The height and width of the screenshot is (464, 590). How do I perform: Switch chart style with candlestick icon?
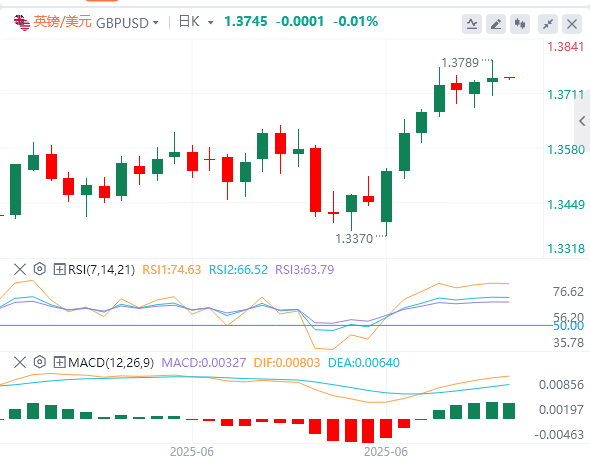pyautogui.click(x=520, y=24)
